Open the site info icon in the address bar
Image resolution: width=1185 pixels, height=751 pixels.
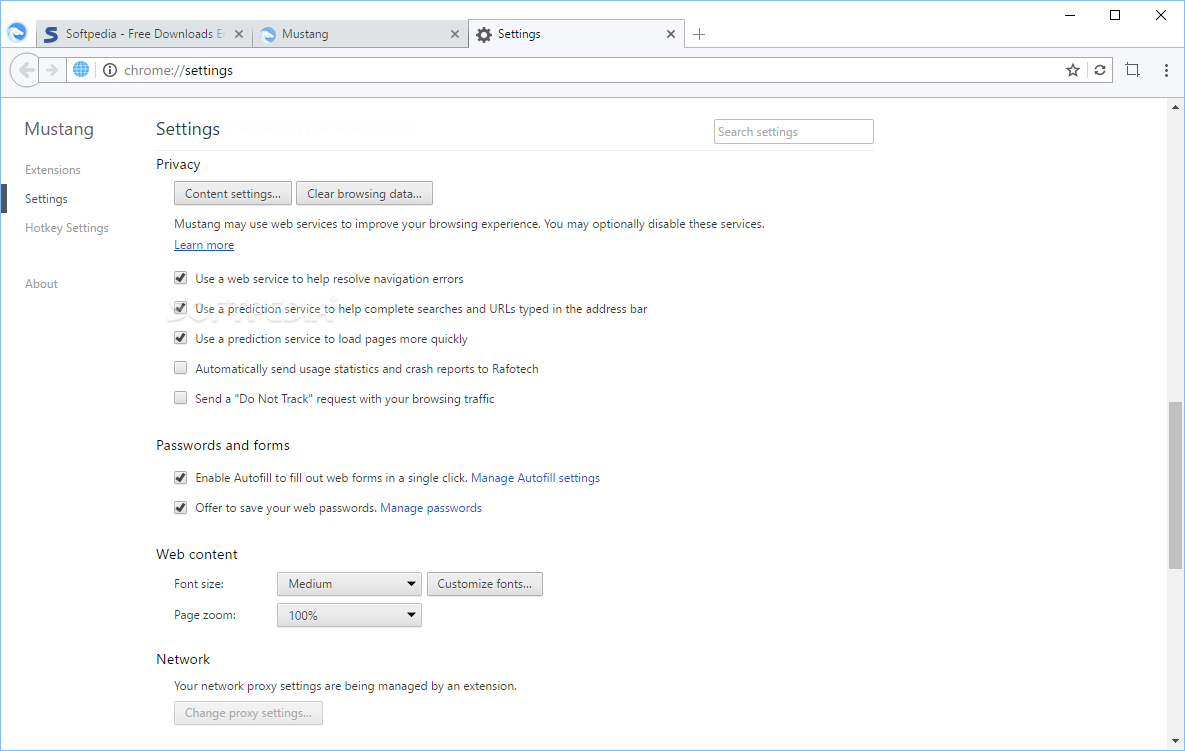click(x=110, y=70)
